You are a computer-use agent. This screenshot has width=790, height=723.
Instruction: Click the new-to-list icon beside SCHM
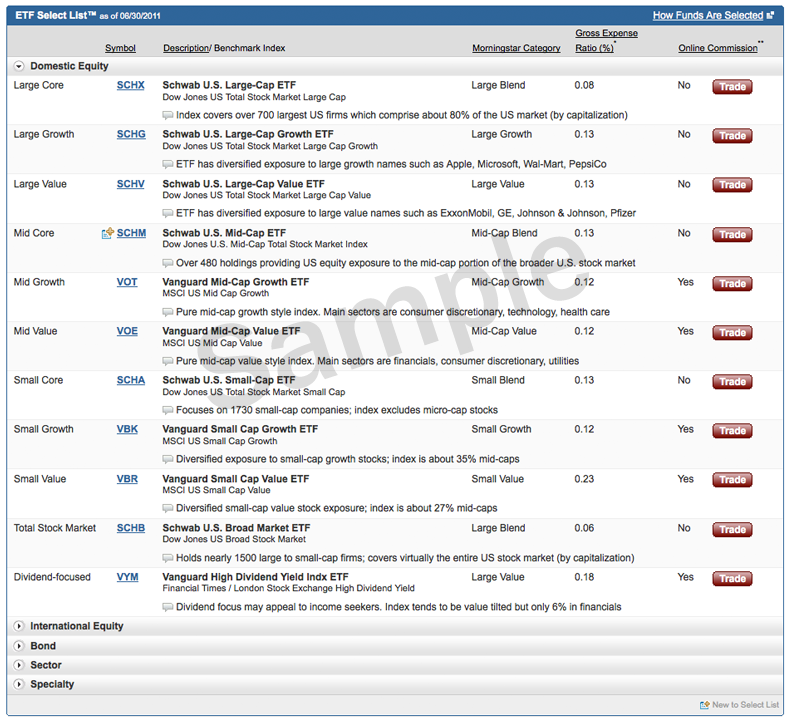(108, 233)
